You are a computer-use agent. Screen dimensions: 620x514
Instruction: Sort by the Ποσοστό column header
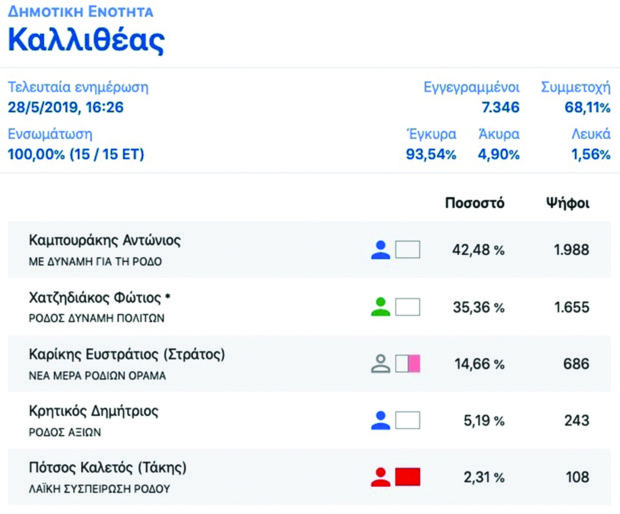(x=474, y=203)
